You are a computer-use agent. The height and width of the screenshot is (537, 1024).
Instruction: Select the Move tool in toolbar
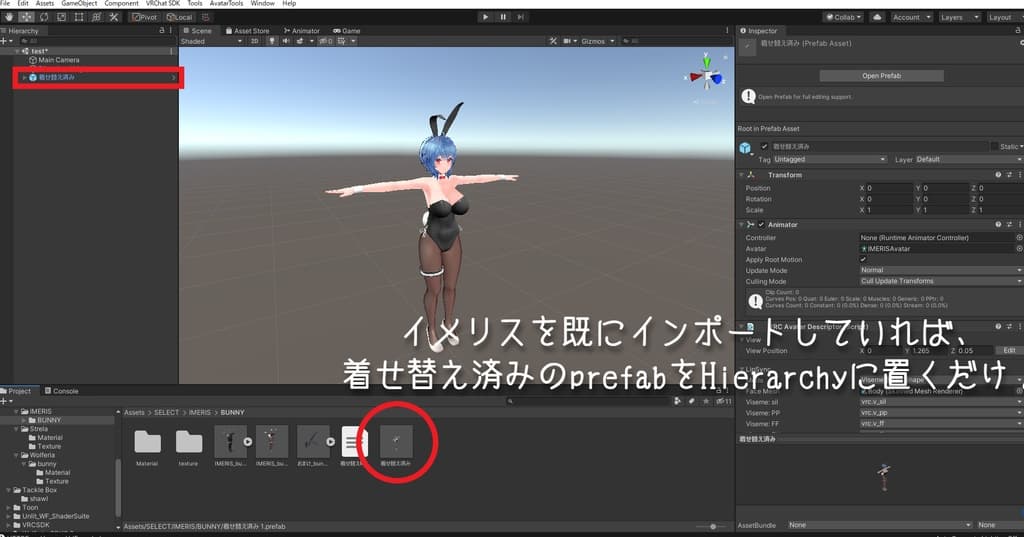pyautogui.click(x=27, y=17)
